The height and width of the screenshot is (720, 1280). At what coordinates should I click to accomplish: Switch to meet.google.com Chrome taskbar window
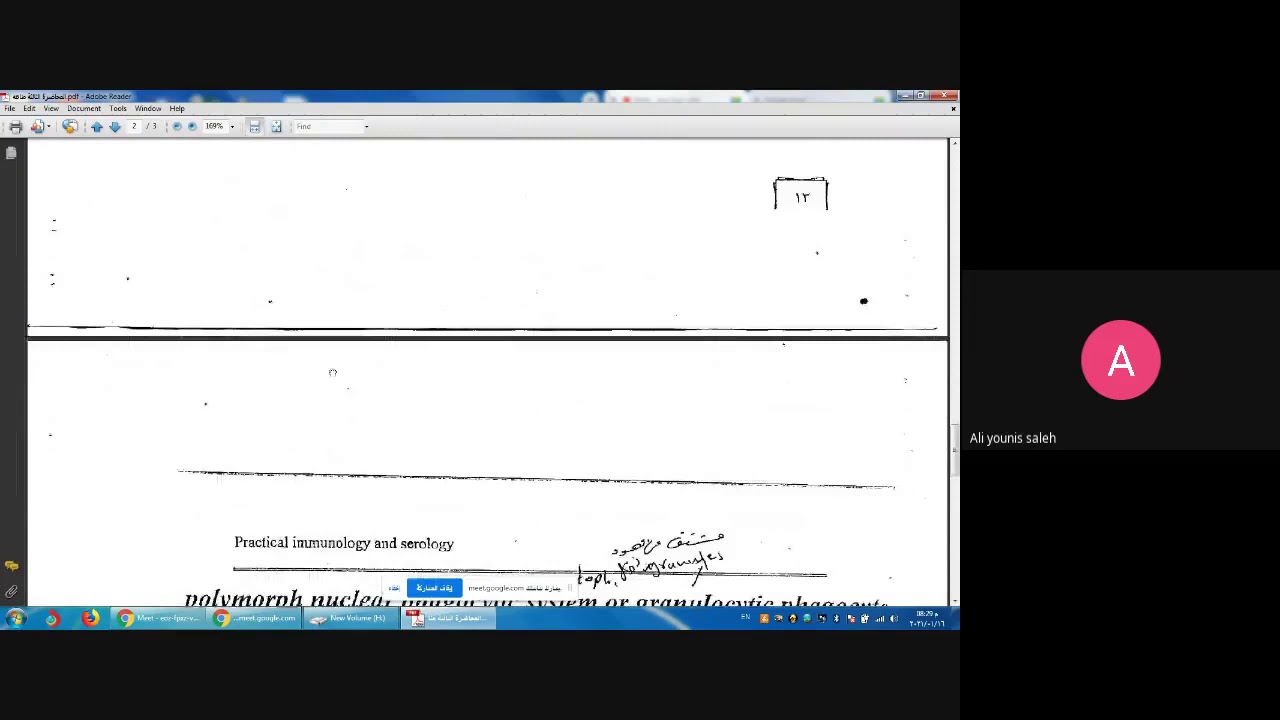pyautogui.click(x=255, y=619)
